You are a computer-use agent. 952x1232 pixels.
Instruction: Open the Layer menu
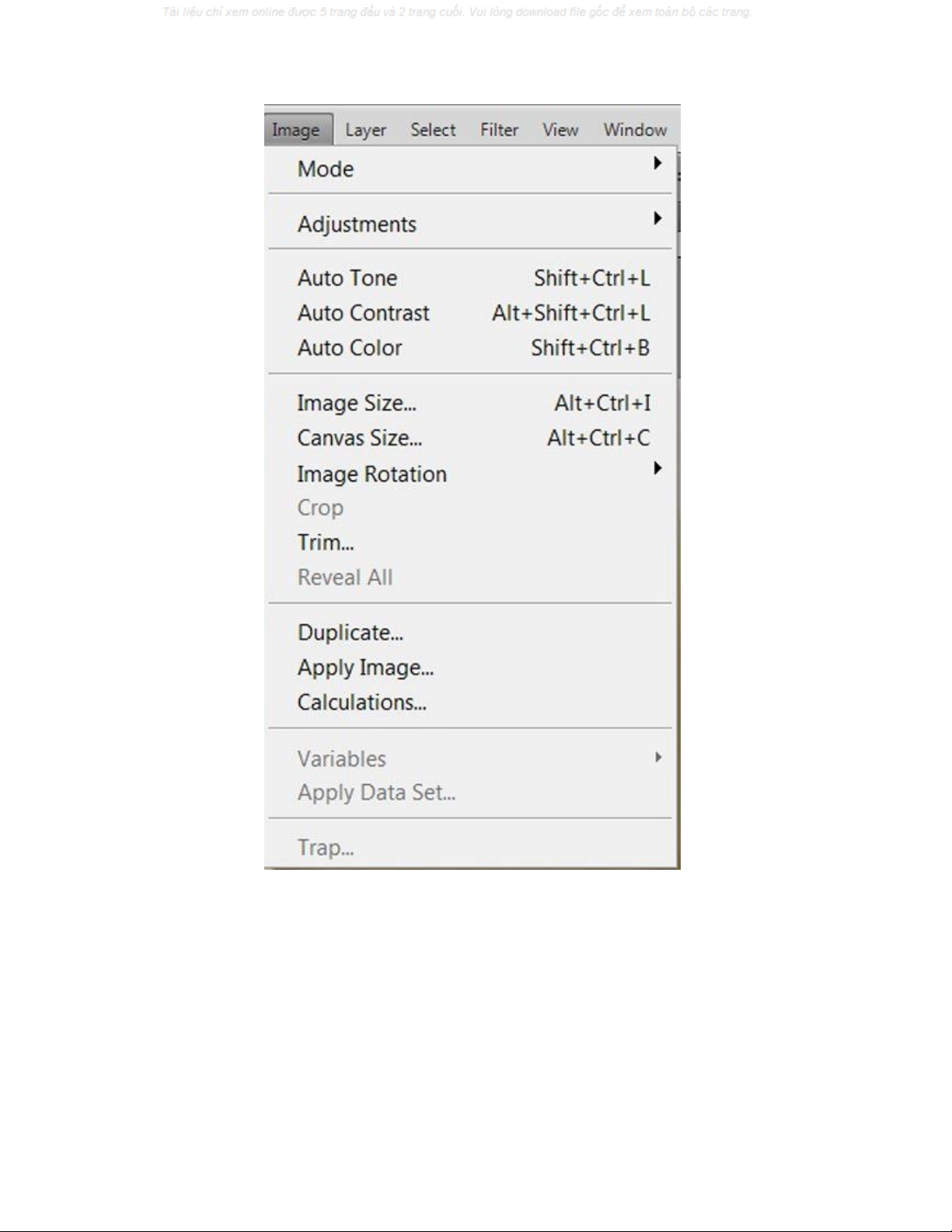pos(365,130)
